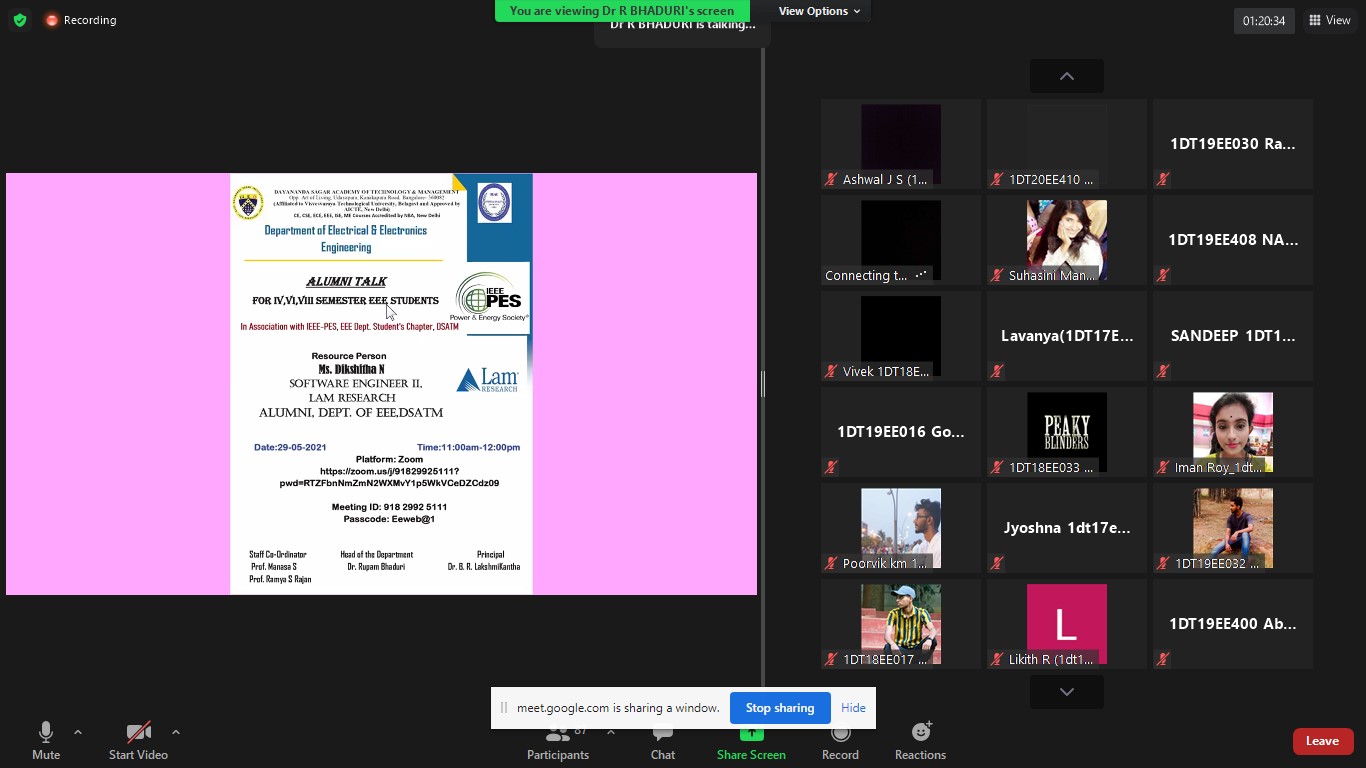This screenshot has height=768, width=1366.
Task: Click the grip handle on sharing notification bar
Action: click(x=504, y=708)
